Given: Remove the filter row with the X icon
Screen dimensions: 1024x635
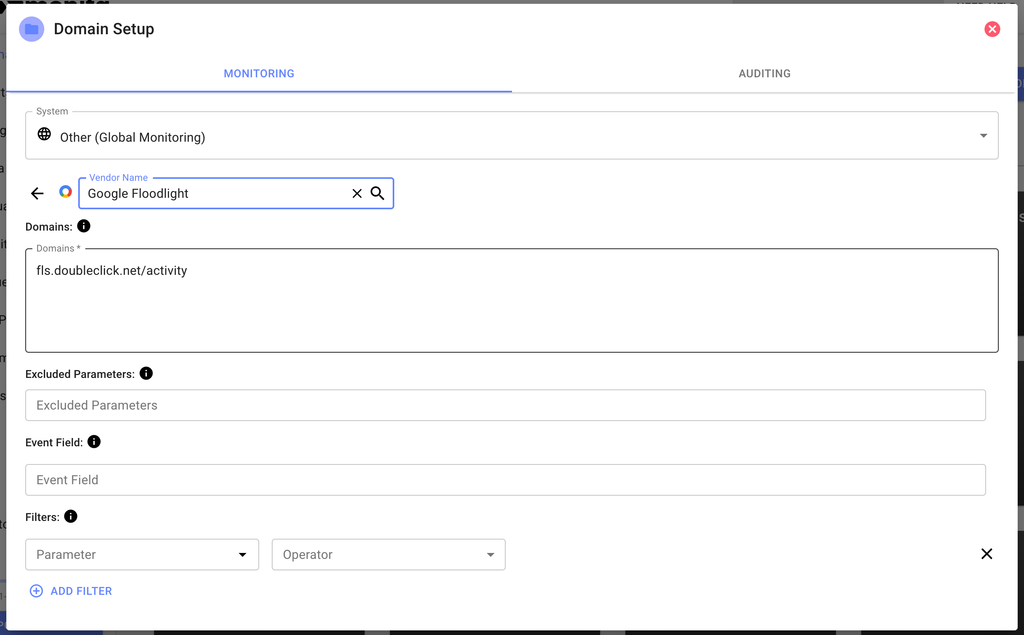Looking at the screenshot, I should pos(986,553).
